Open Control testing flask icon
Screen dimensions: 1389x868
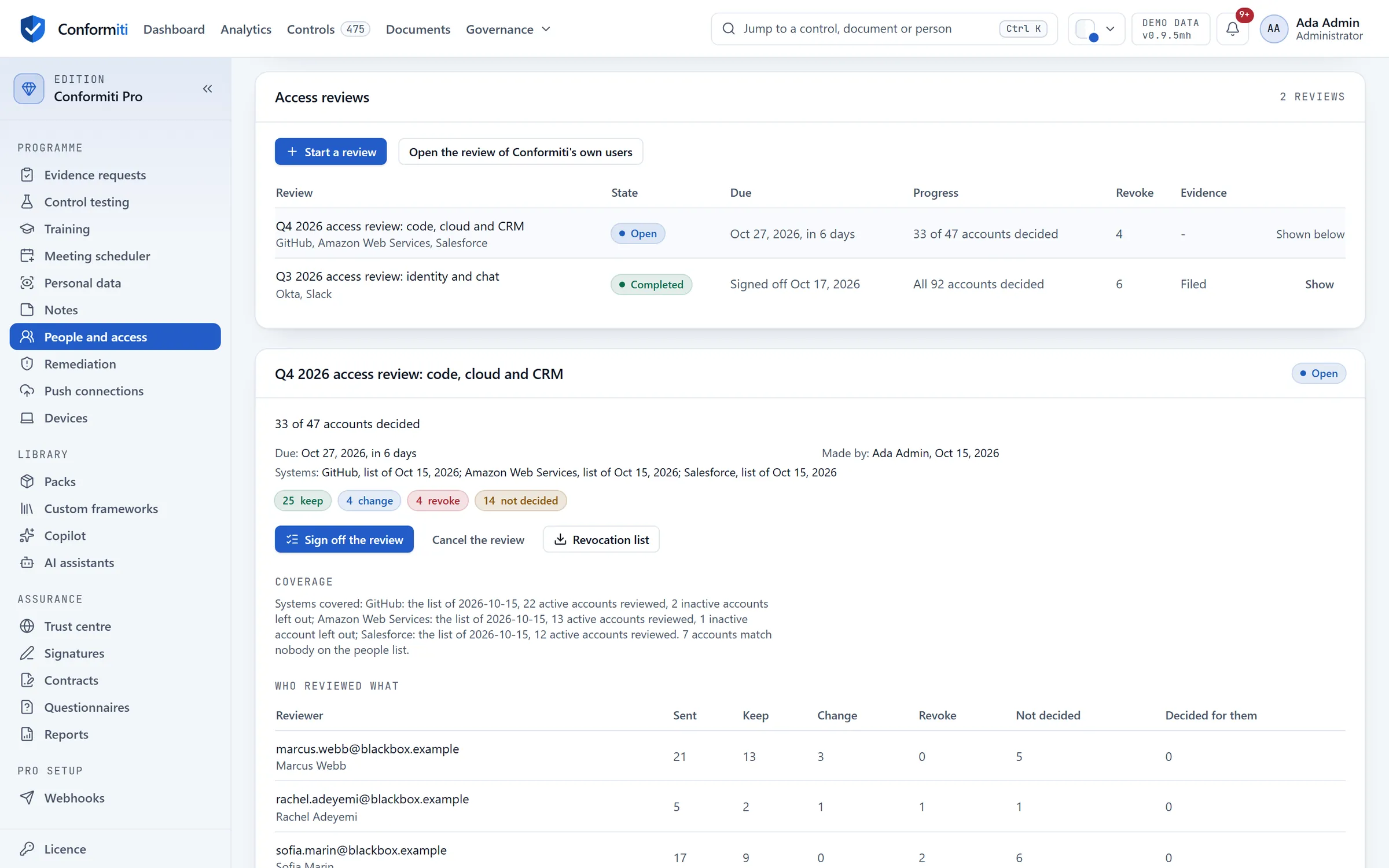coord(27,201)
